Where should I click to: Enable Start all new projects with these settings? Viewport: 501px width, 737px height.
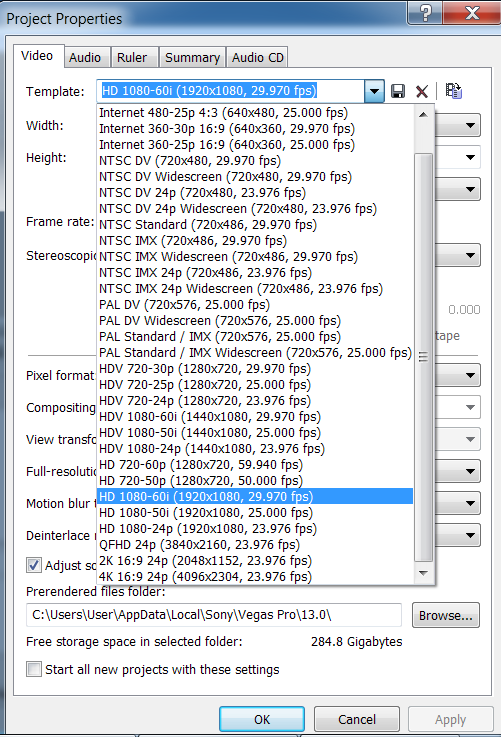point(34,669)
